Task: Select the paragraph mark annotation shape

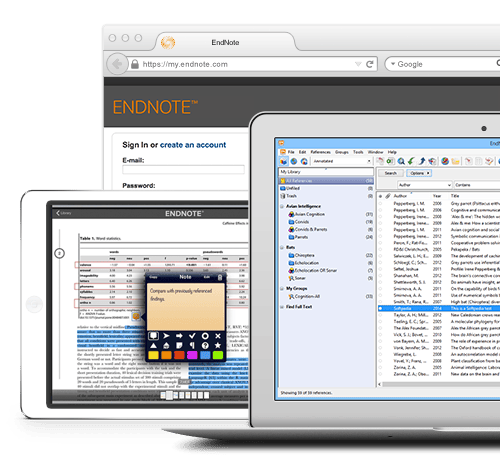Action: point(192,345)
